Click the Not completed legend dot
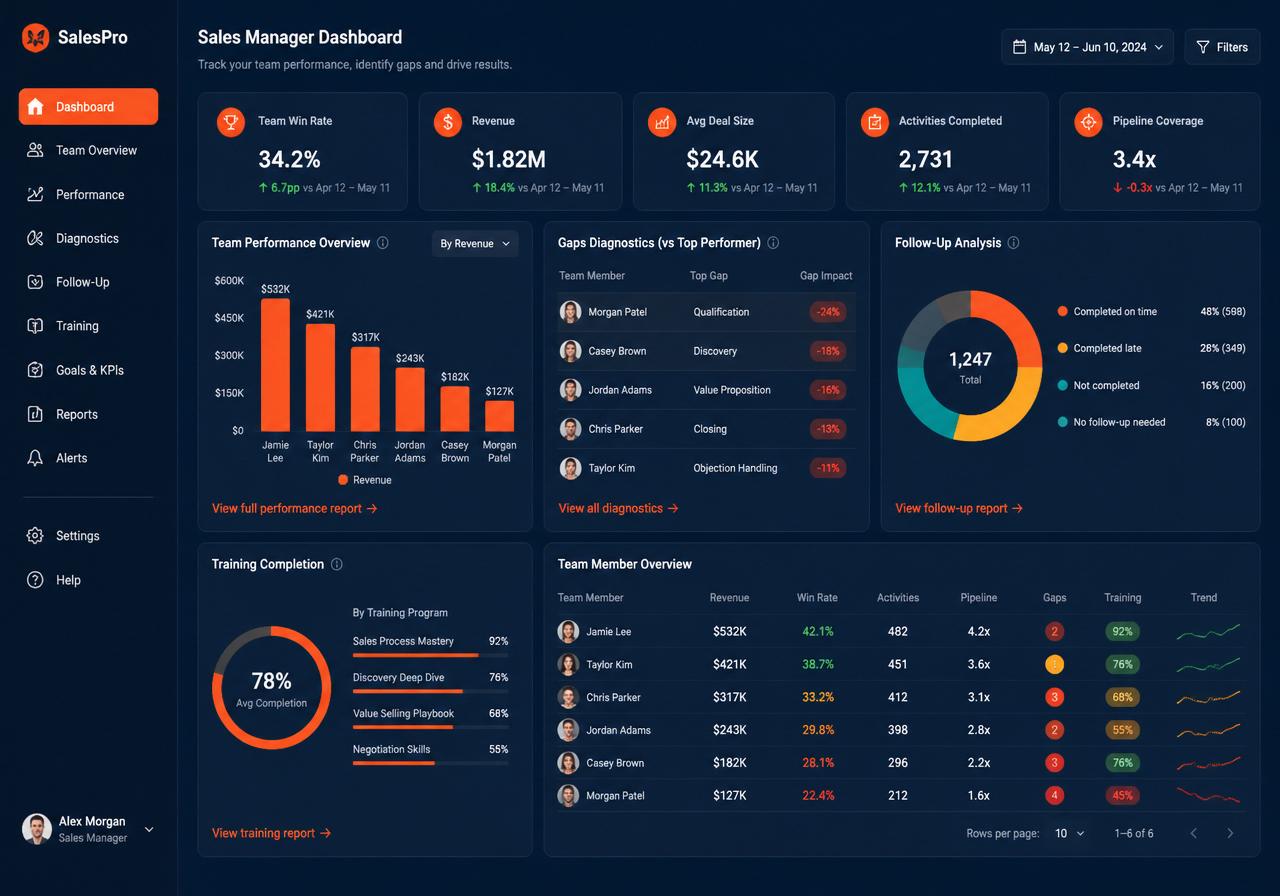The height and width of the screenshot is (896, 1280). (1062, 385)
